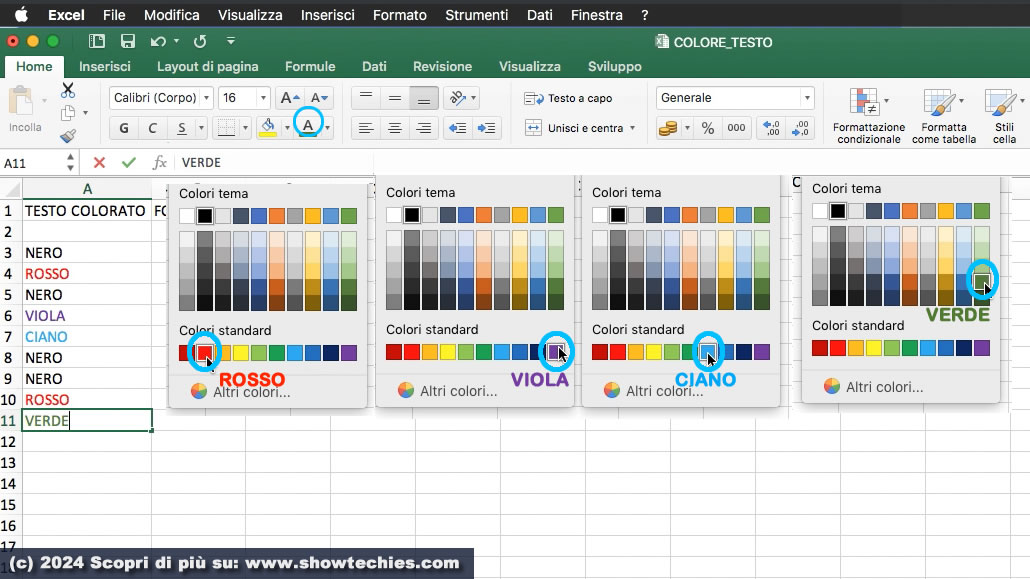Click the Undo arrow icon
Screen dimensions: 1030x579
(158, 41)
